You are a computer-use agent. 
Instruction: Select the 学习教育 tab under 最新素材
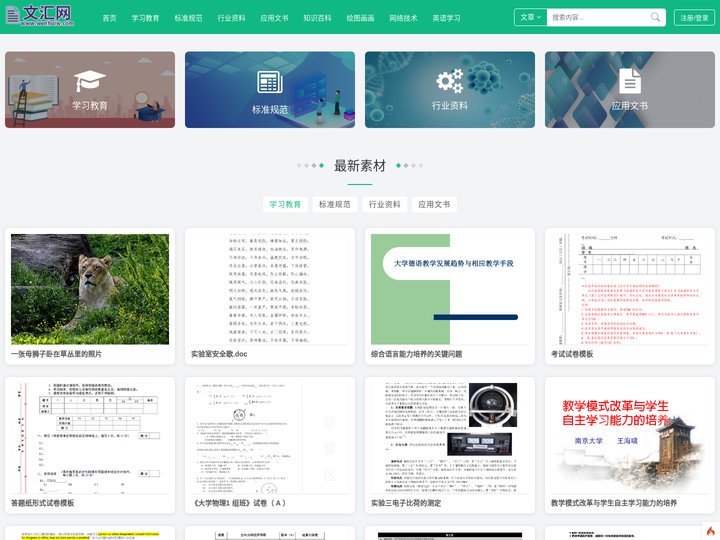[285, 204]
